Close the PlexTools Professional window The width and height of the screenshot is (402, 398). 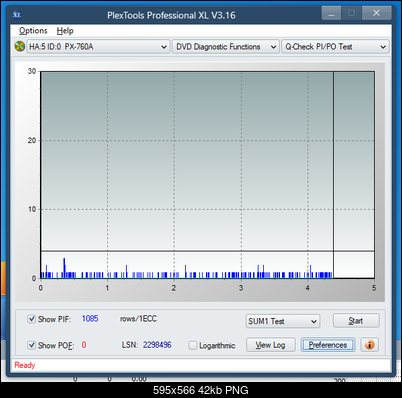(x=376, y=13)
